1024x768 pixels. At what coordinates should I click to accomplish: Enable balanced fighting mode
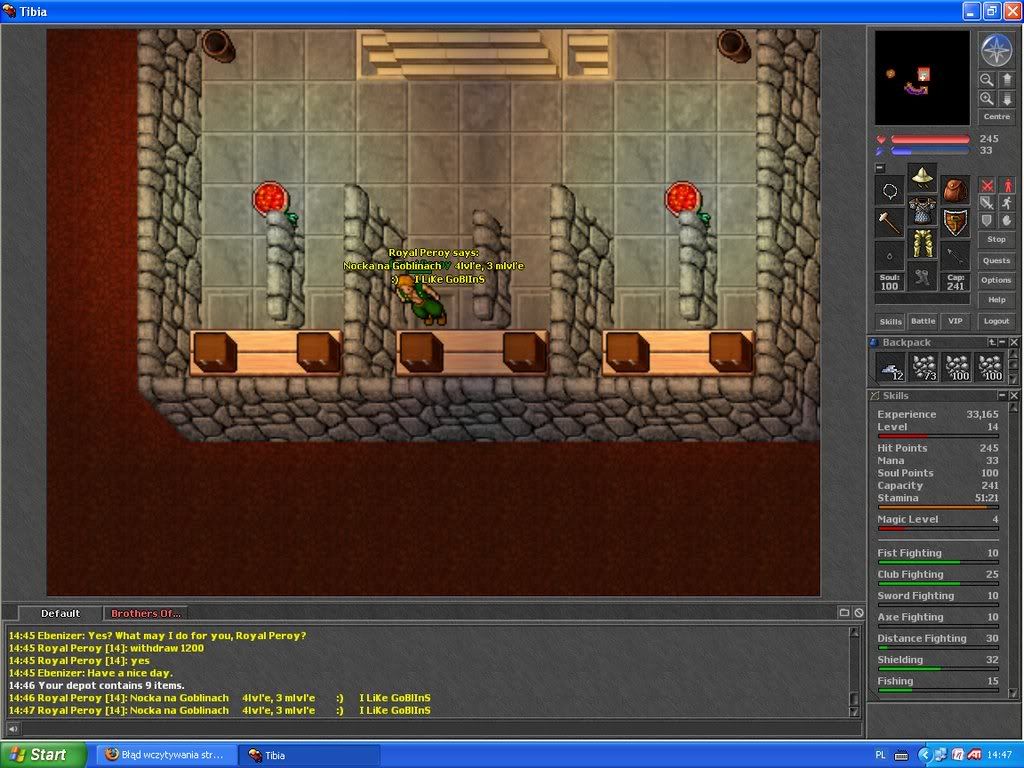[987, 203]
